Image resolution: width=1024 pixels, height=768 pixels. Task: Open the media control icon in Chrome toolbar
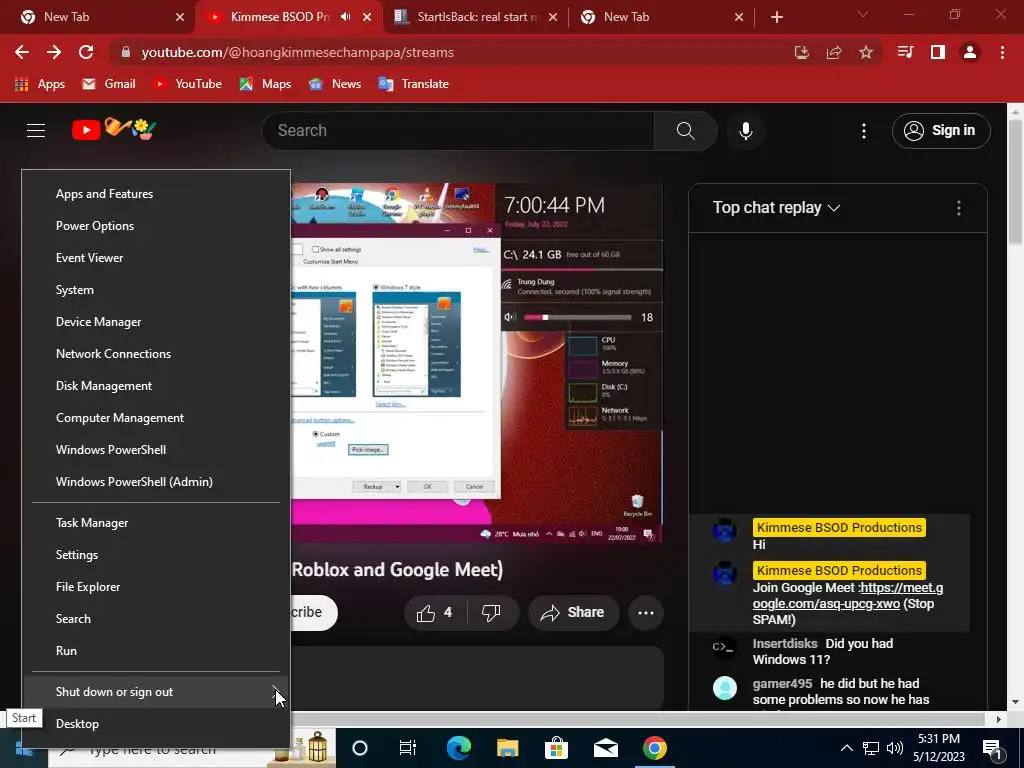click(905, 52)
